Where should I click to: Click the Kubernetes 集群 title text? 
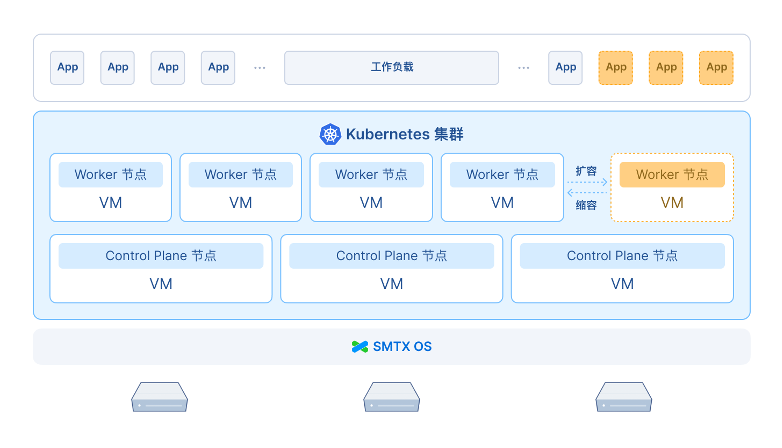[x=404, y=134]
